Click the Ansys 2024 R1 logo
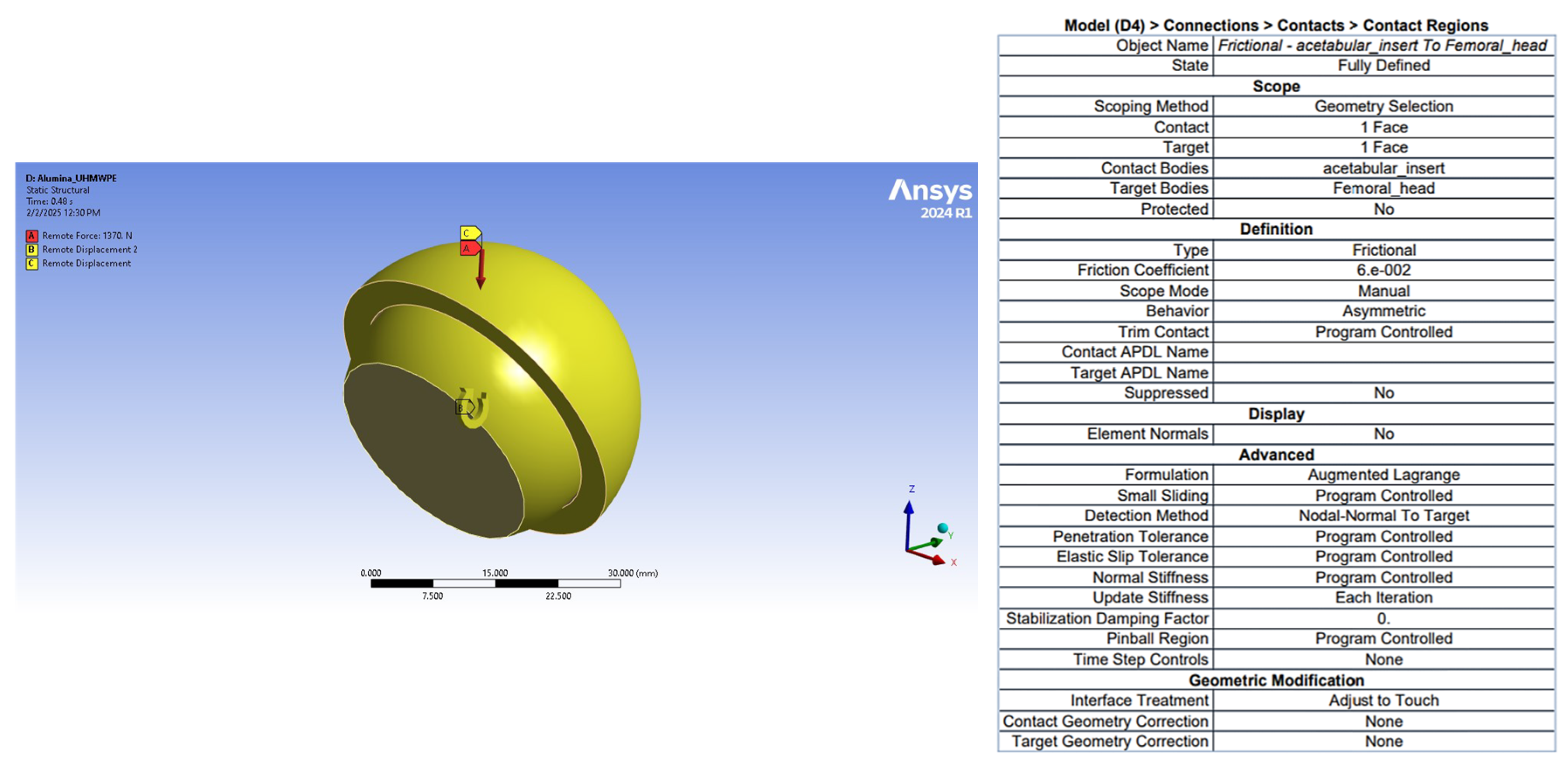This screenshot has width=1568, height=768. pyautogui.click(x=930, y=198)
